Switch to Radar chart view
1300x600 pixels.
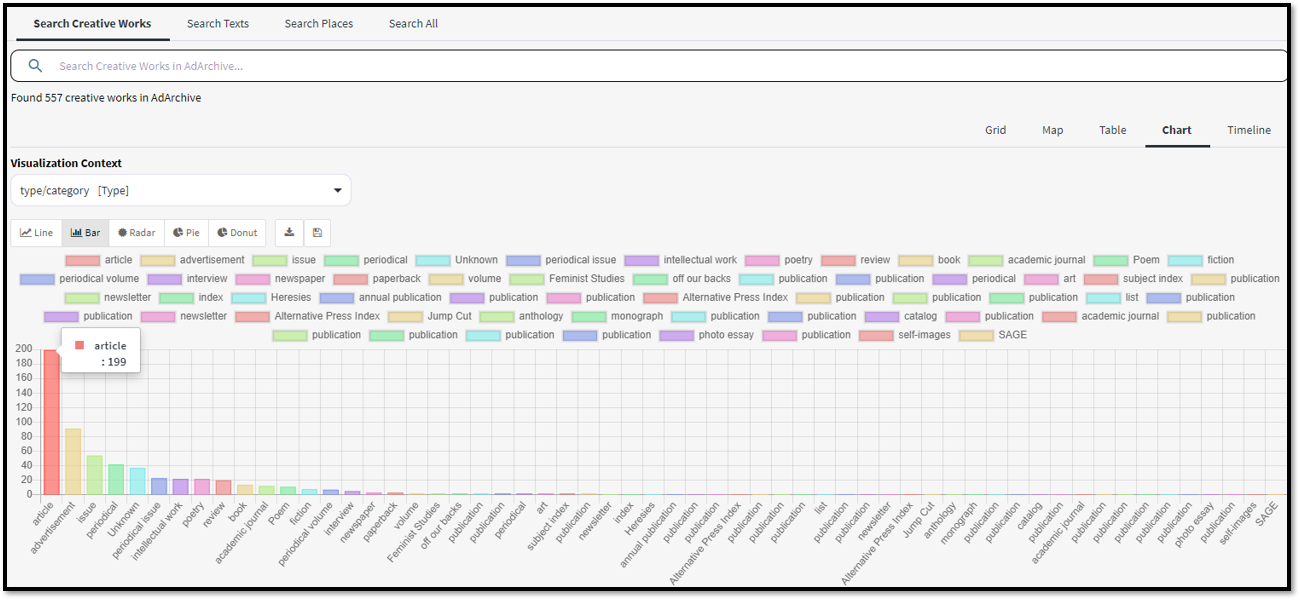click(136, 233)
